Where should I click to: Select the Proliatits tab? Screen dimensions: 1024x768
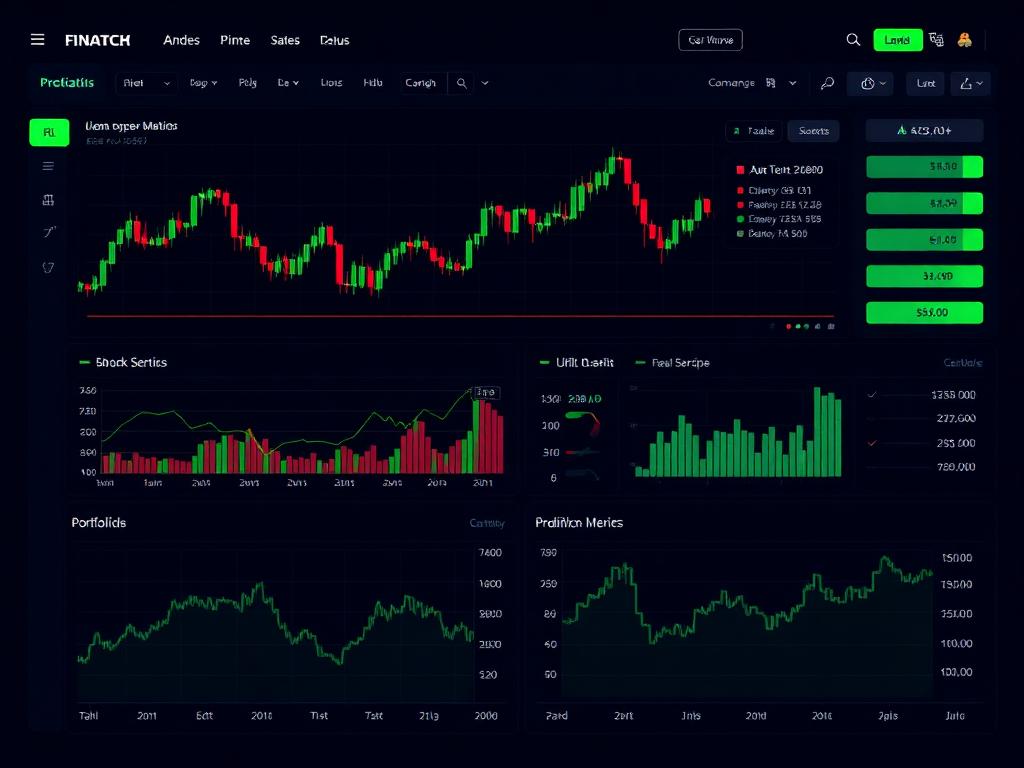click(x=67, y=83)
